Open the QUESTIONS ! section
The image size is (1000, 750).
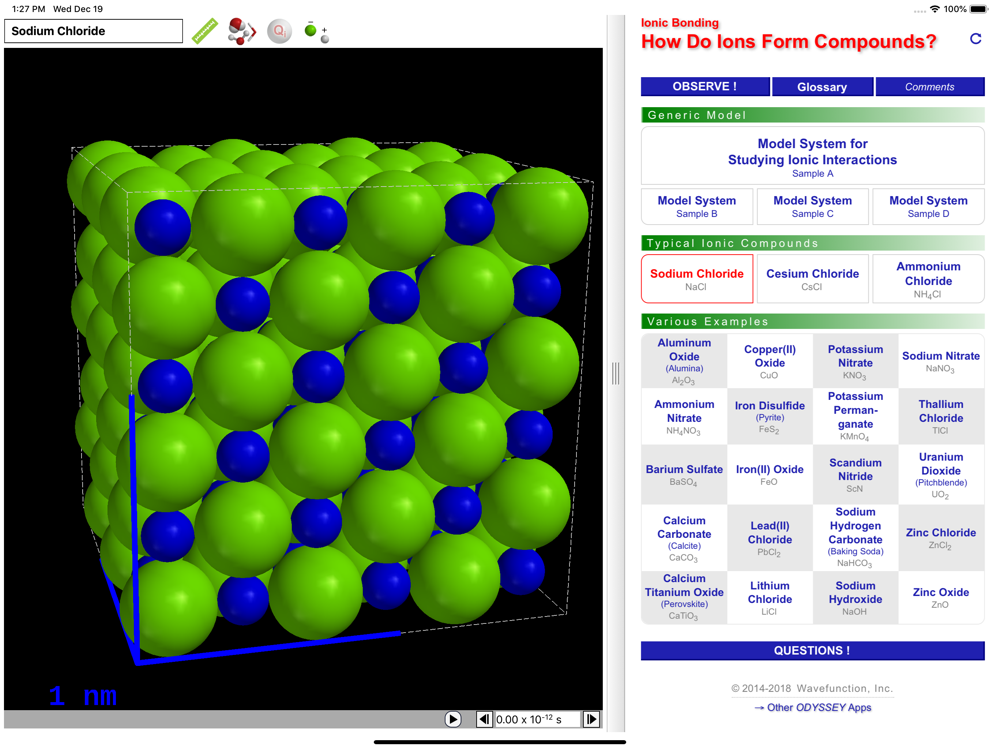pos(812,651)
